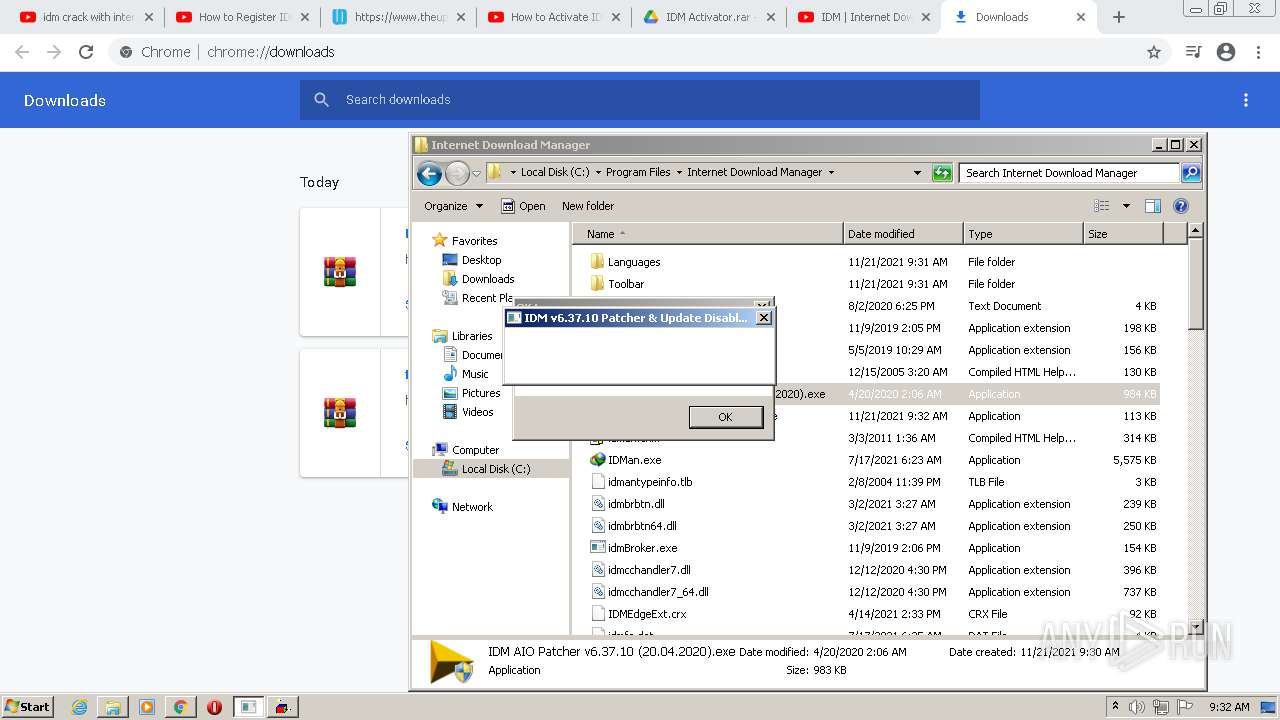Sort files by Date modified column
The height and width of the screenshot is (720, 1280).
(x=903, y=234)
